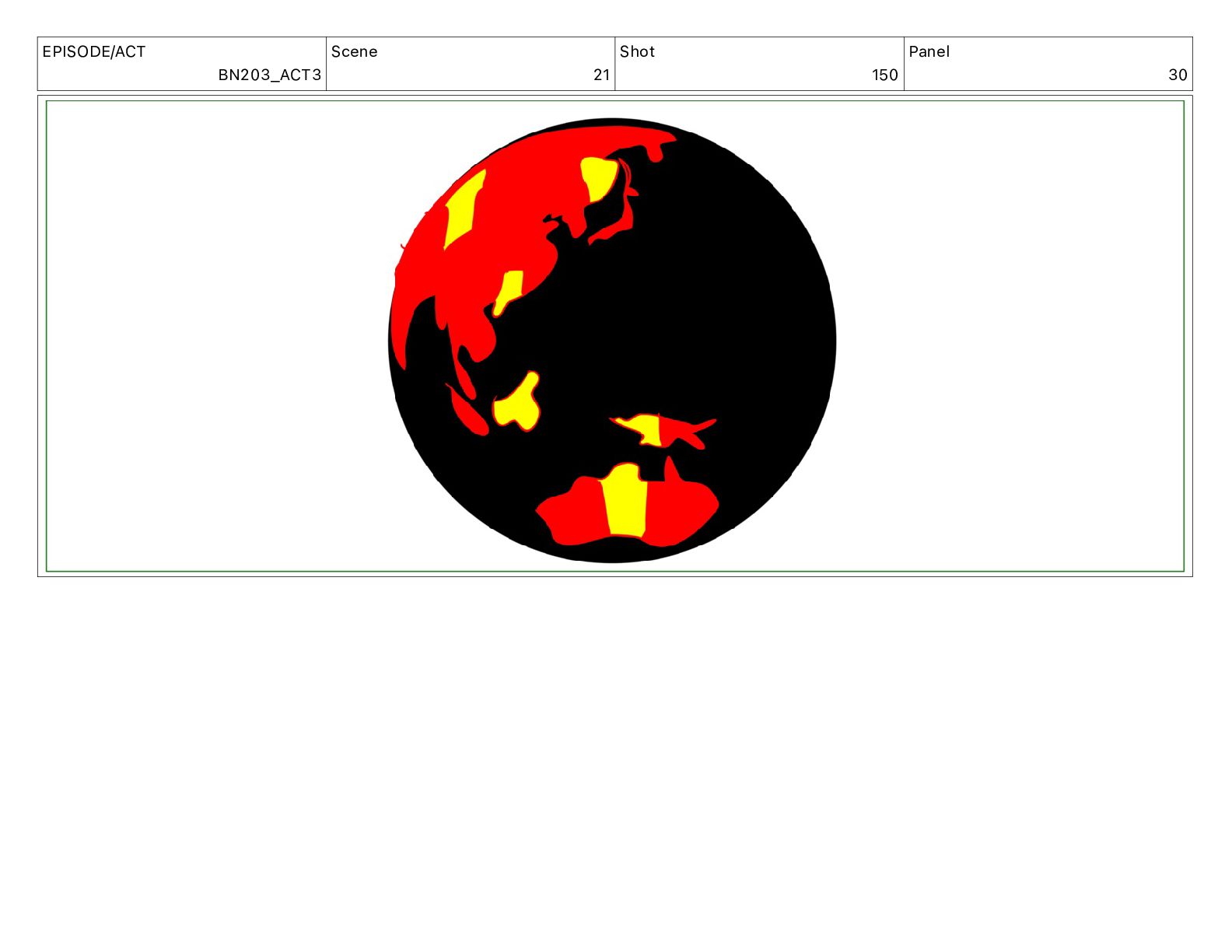Click the globe storyboard panel image
Screen dimensions: 1232x952
[614, 336]
